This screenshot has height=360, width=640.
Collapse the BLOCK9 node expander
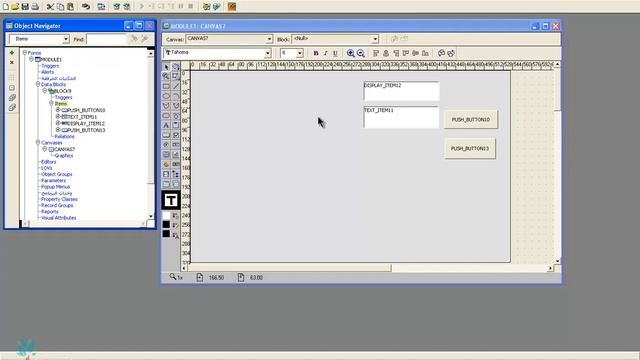point(44,91)
